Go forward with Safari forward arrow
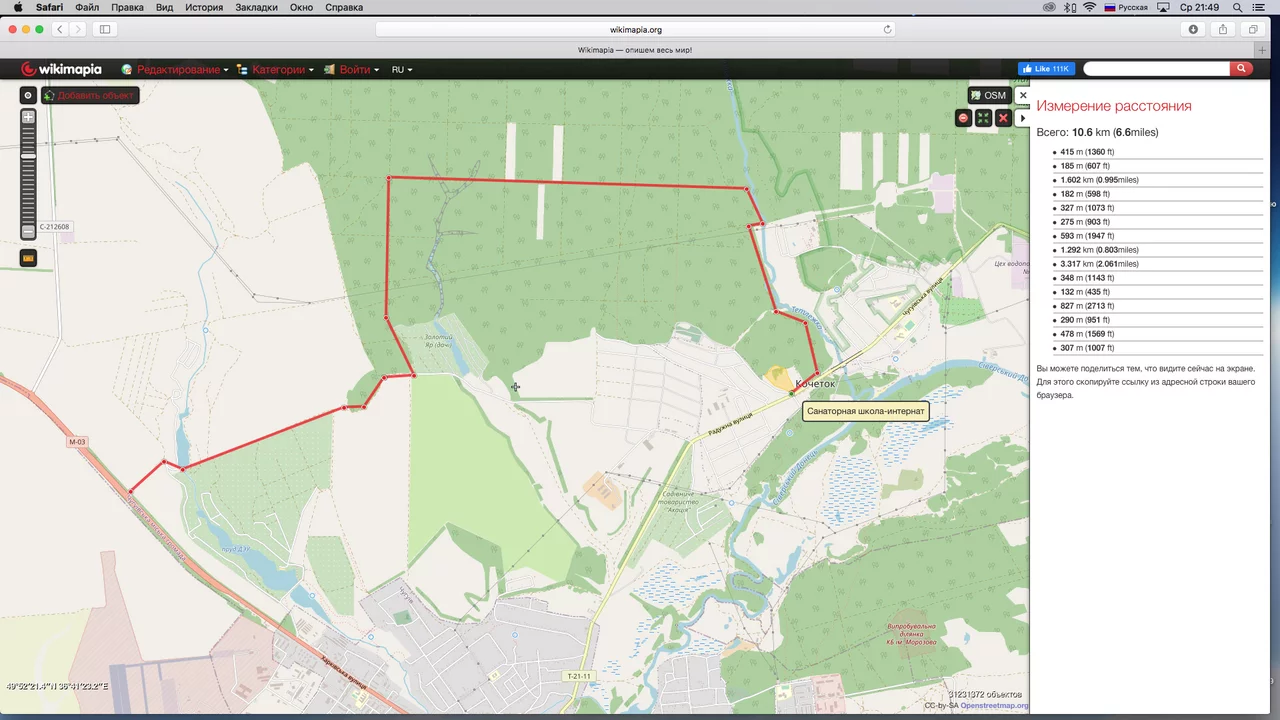The width and height of the screenshot is (1280, 720). point(79,29)
